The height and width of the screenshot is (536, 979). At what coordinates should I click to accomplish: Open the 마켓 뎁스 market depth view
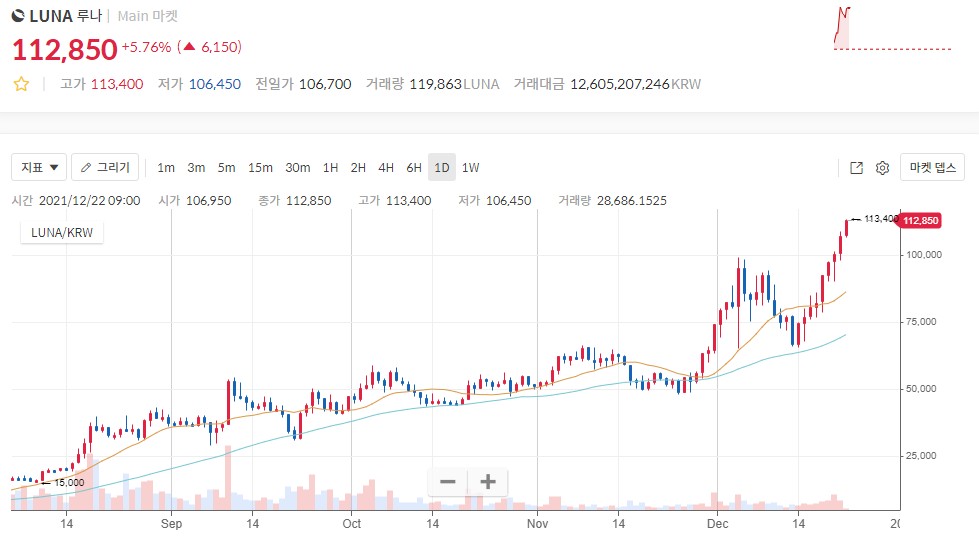tap(932, 167)
